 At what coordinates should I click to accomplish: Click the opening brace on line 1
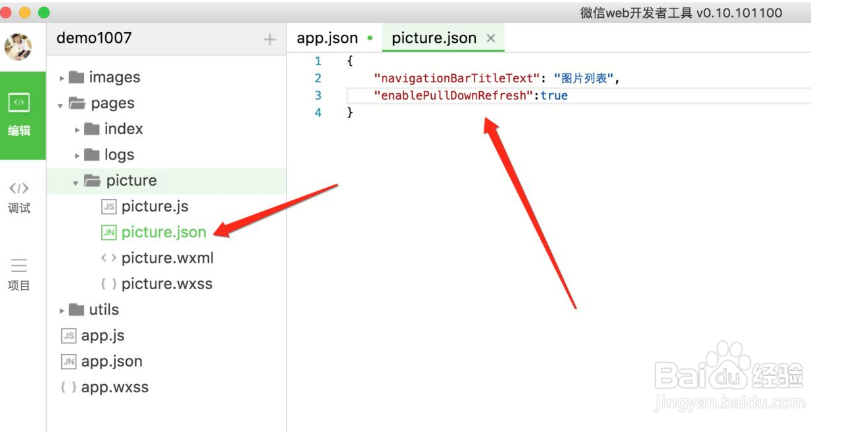pyautogui.click(x=350, y=61)
